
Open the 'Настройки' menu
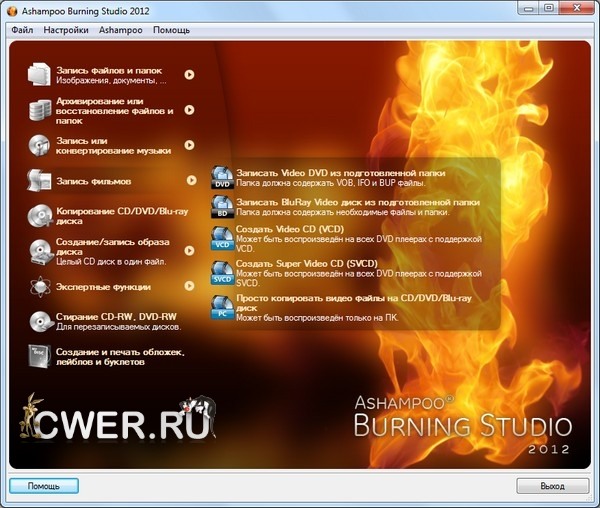click(x=67, y=30)
